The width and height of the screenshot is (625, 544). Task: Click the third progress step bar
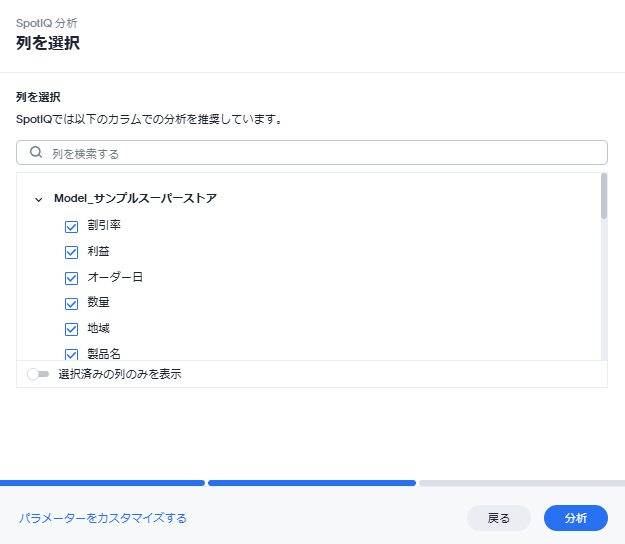pyautogui.click(x=520, y=483)
